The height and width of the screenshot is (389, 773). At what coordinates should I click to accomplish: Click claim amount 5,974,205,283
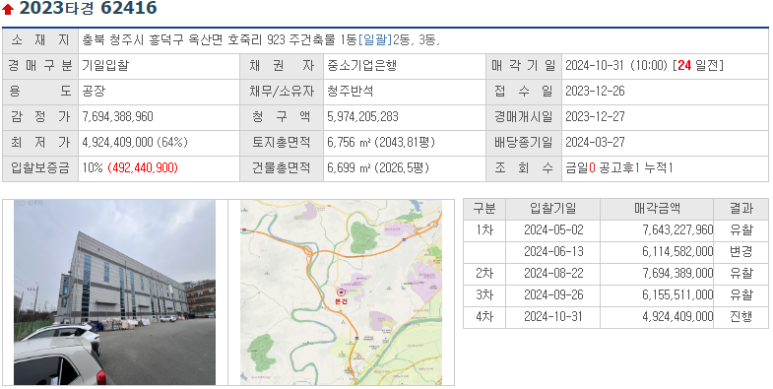(x=363, y=117)
